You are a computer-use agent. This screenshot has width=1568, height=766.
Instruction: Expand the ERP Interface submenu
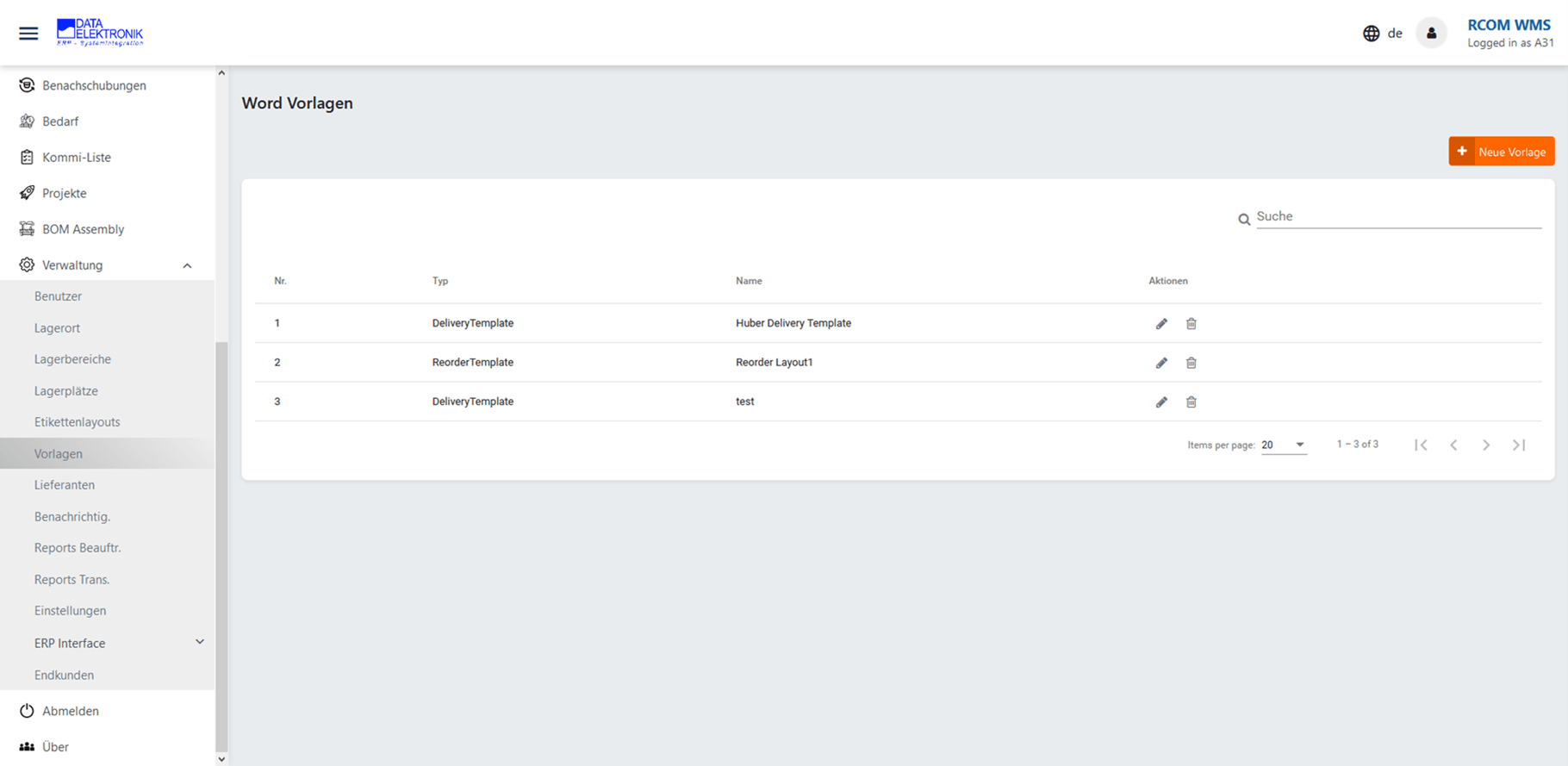pos(199,642)
